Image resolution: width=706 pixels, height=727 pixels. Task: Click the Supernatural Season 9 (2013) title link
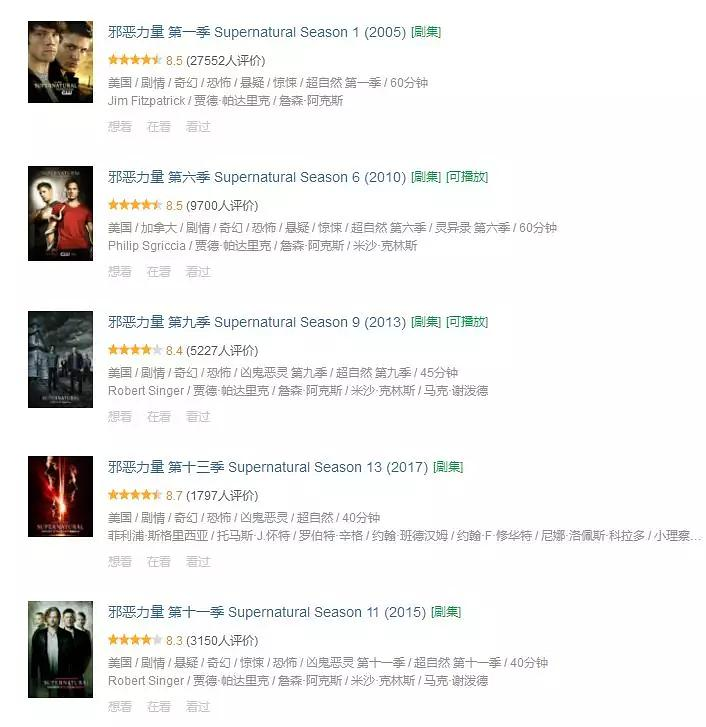coord(257,322)
